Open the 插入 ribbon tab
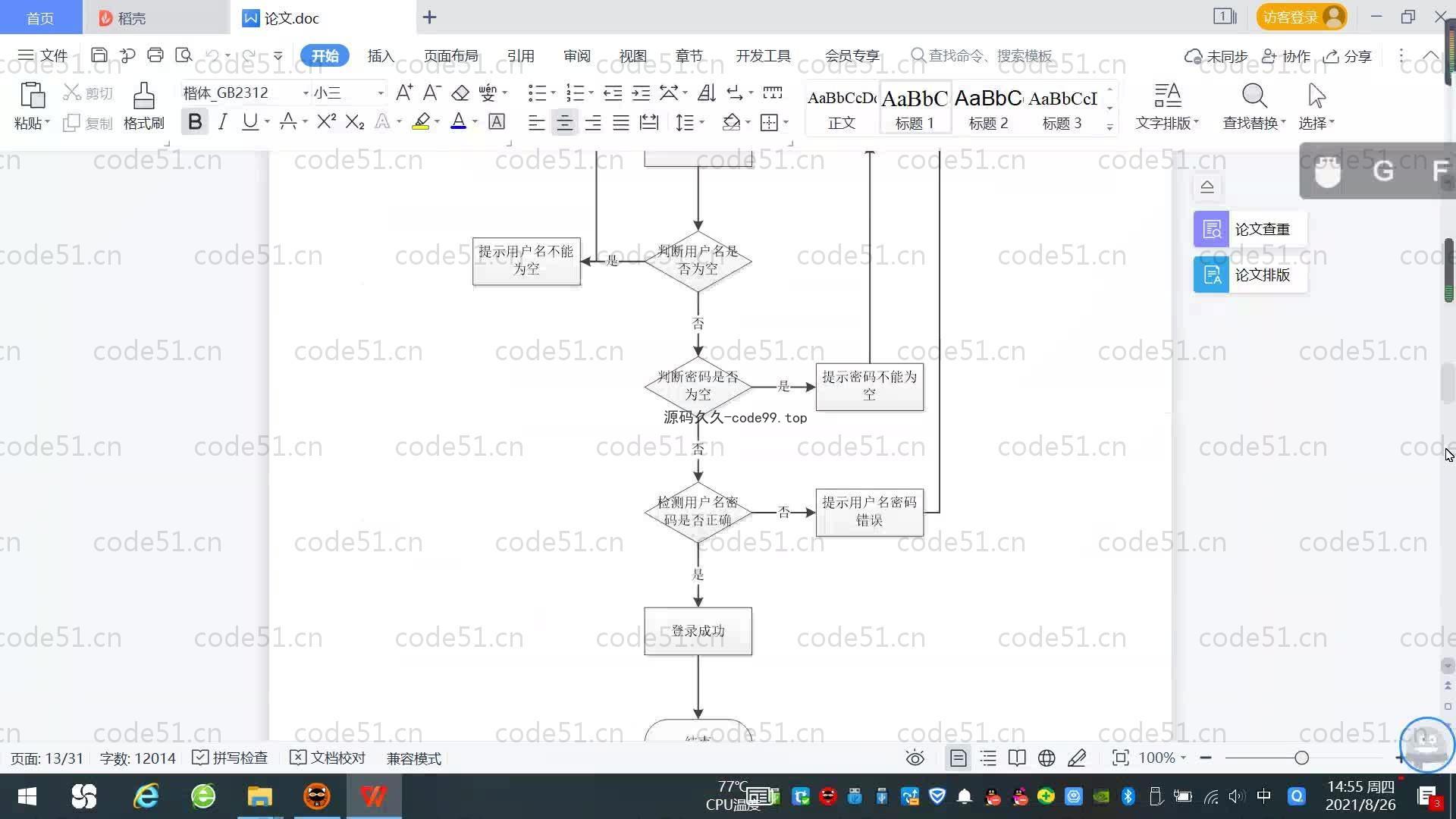 click(381, 55)
